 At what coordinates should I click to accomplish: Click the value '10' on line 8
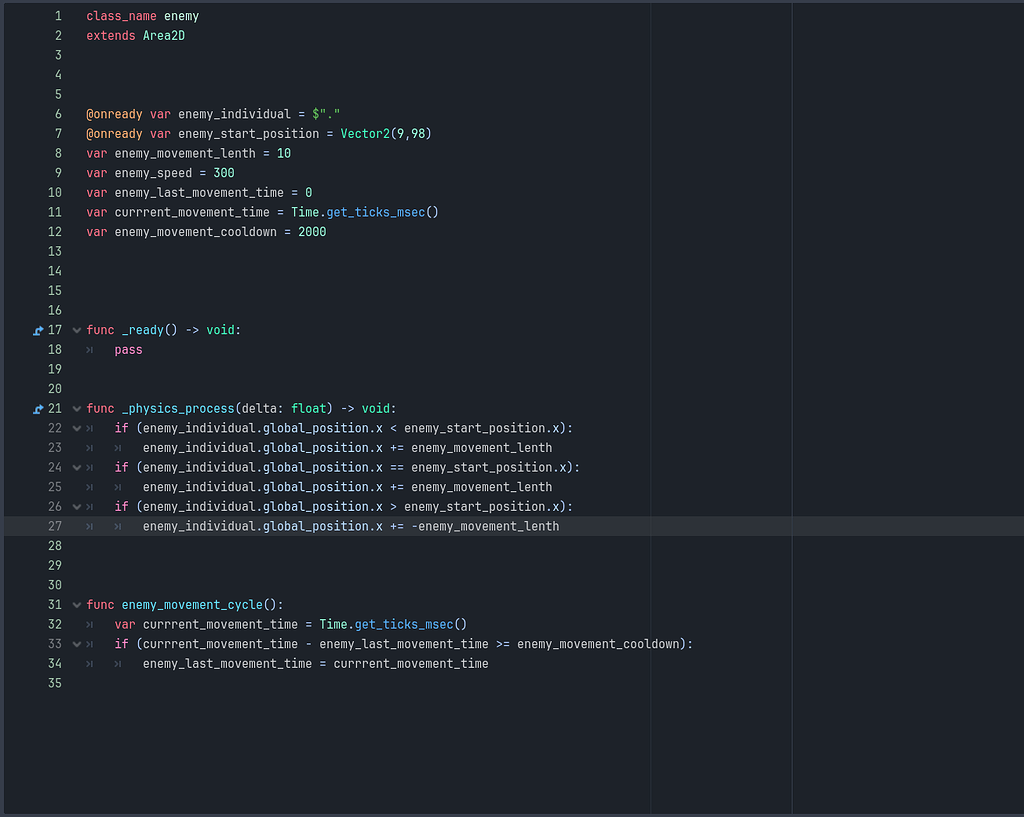point(284,153)
